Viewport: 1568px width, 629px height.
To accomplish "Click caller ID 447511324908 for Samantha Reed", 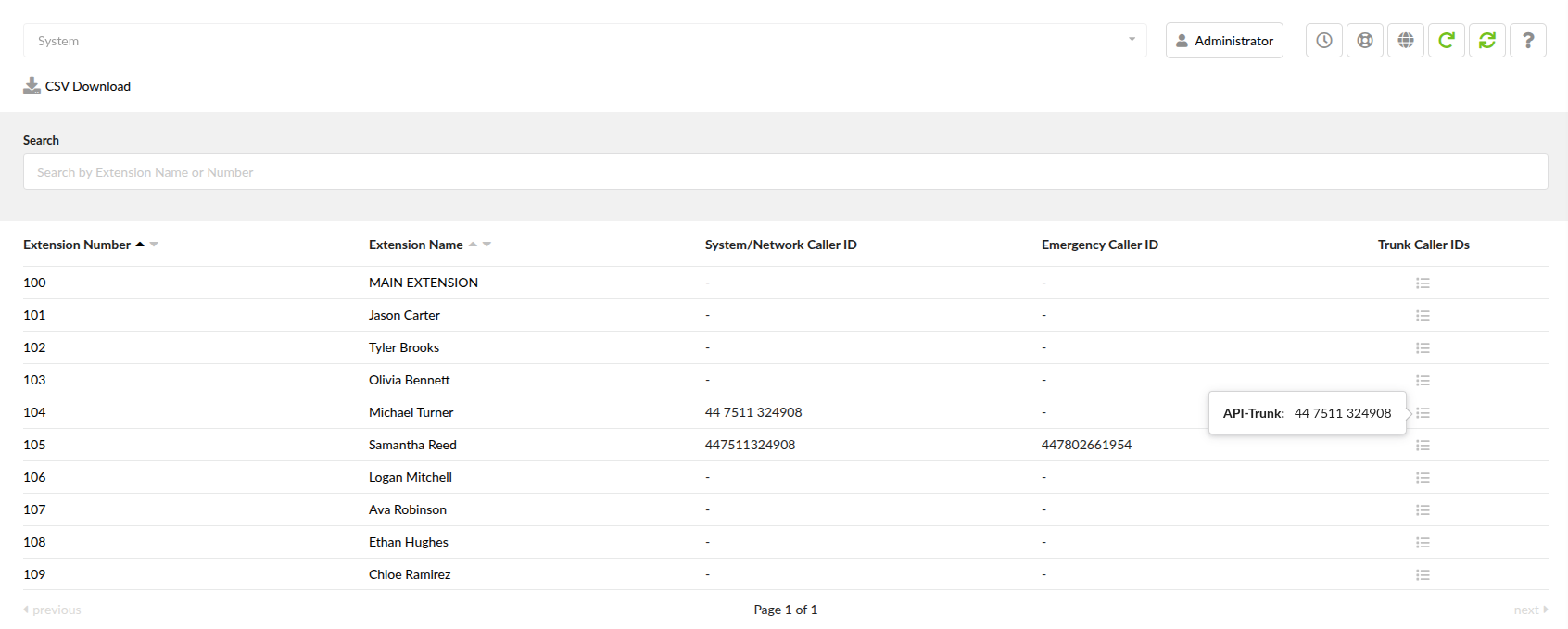I will [751, 445].
